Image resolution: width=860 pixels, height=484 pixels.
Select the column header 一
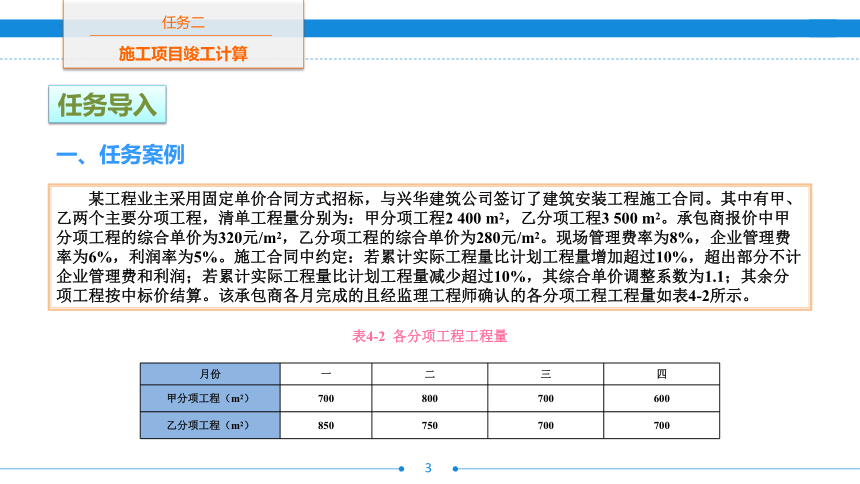[326, 374]
